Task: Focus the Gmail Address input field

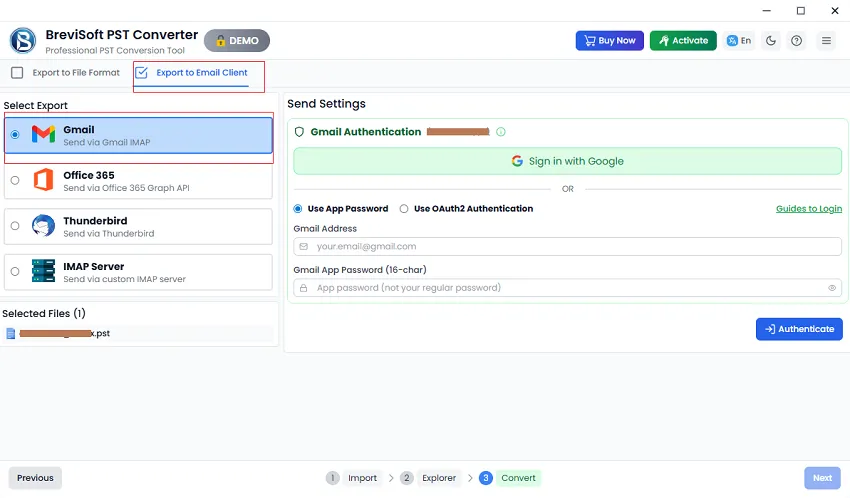Action: pos(568,247)
